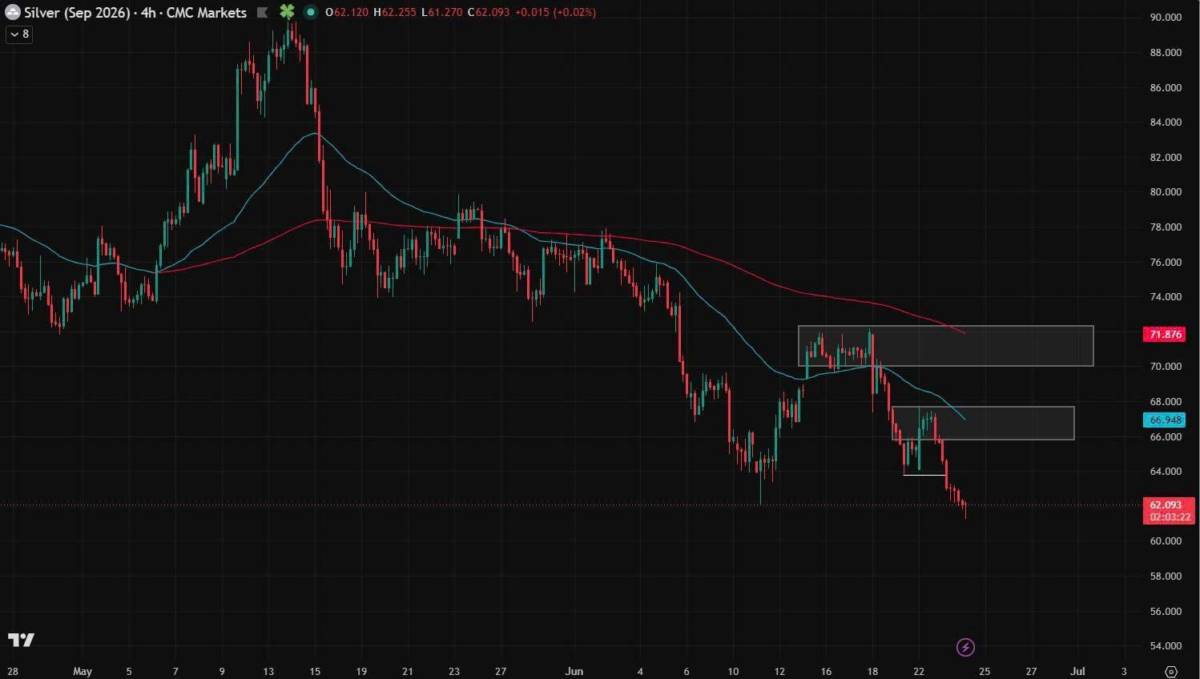
Task: Expand the collapsed indicators legend showing 8
Action: (x=19, y=34)
